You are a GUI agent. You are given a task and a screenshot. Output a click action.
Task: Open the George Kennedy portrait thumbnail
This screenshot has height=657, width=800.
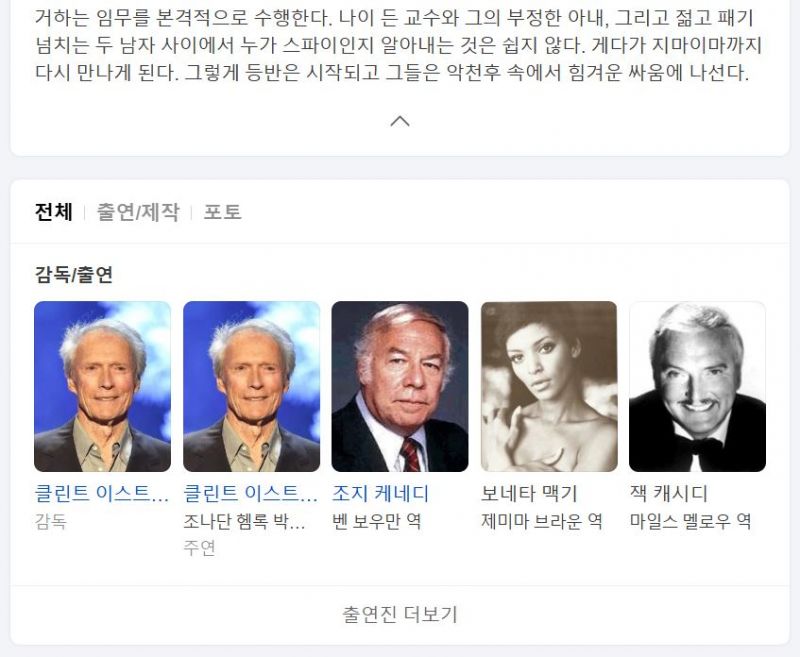pyautogui.click(x=400, y=386)
